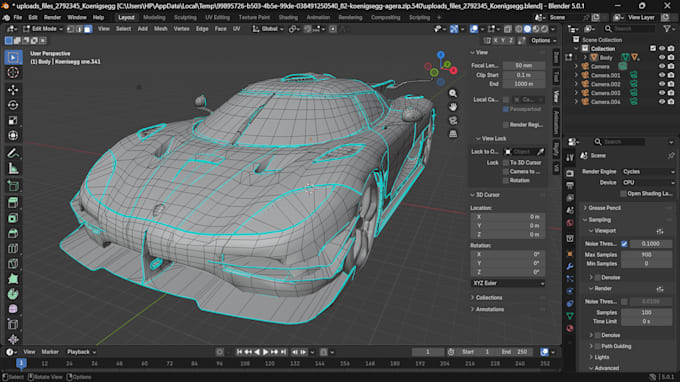
Task: Open the Global orientation dropdown
Action: [268, 29]
